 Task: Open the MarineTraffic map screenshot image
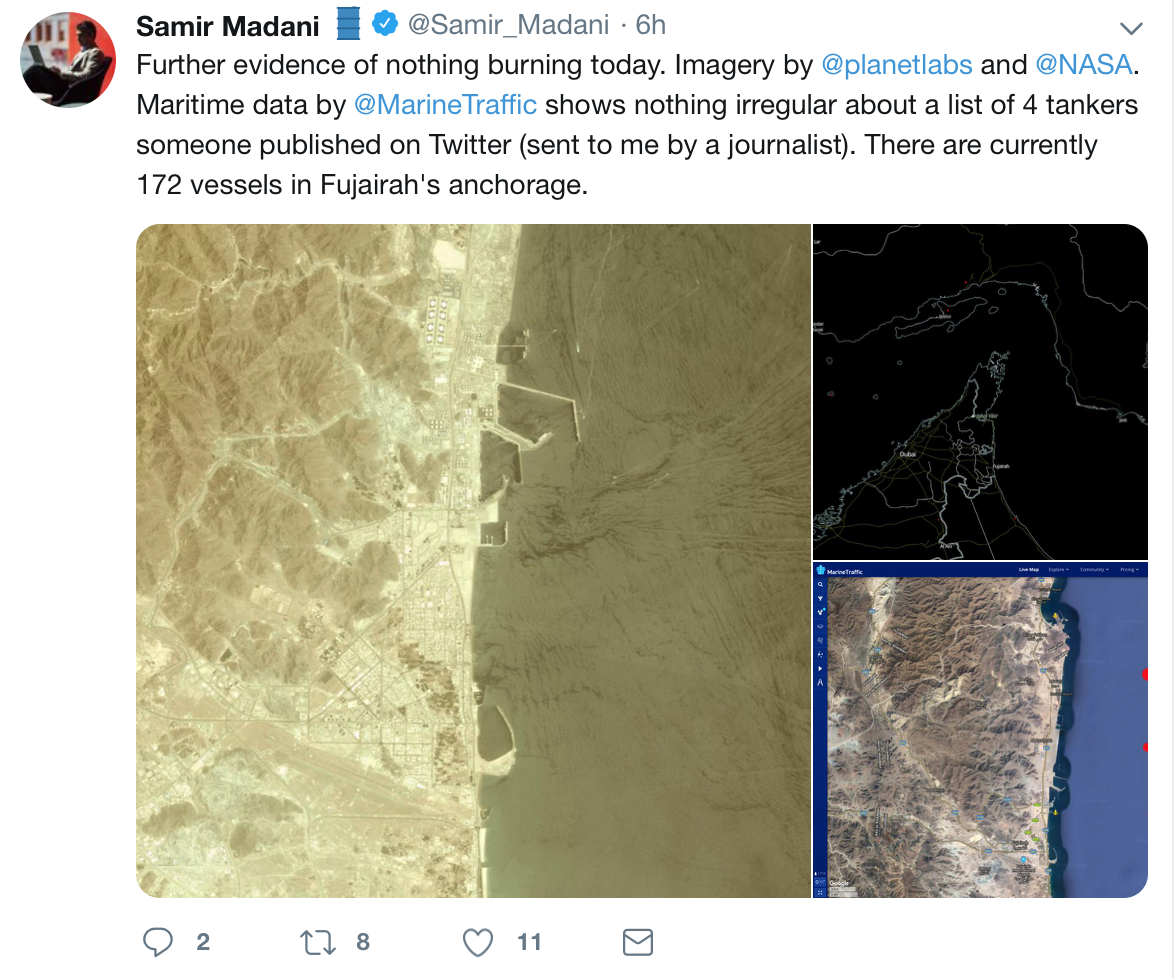980,730
